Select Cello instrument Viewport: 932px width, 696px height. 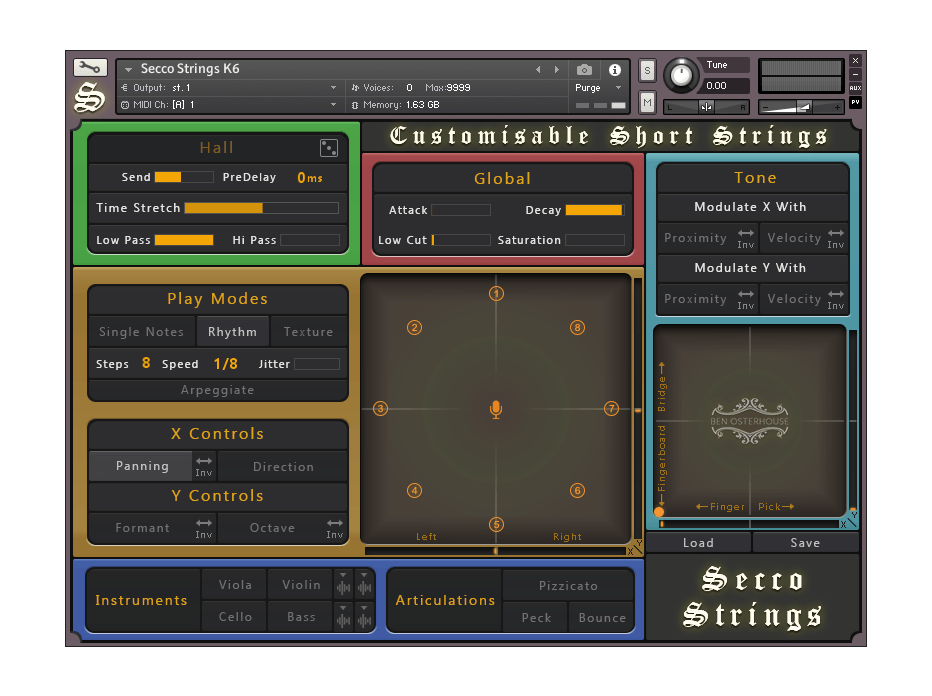[235, 617]
